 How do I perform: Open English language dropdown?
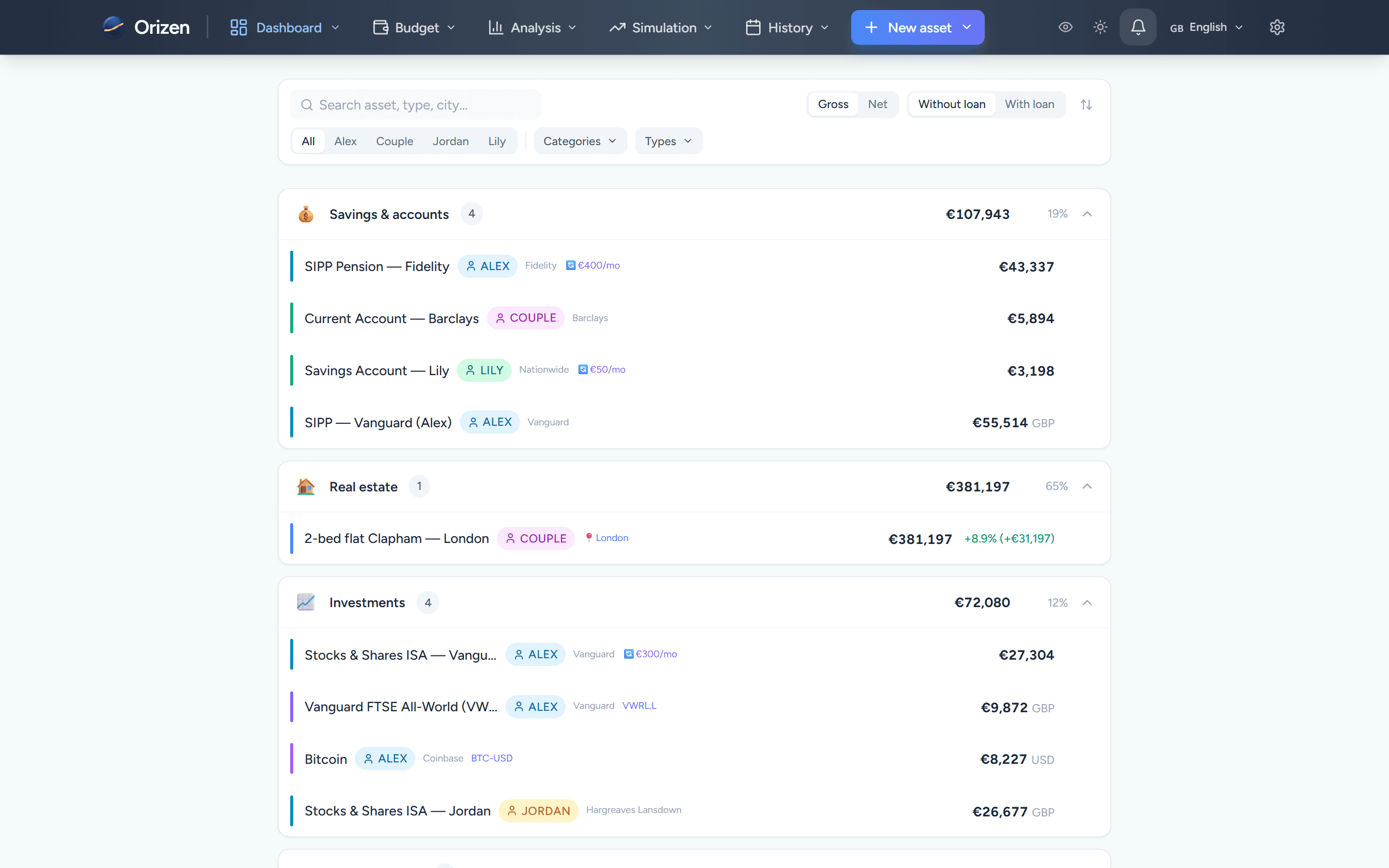1206,27
